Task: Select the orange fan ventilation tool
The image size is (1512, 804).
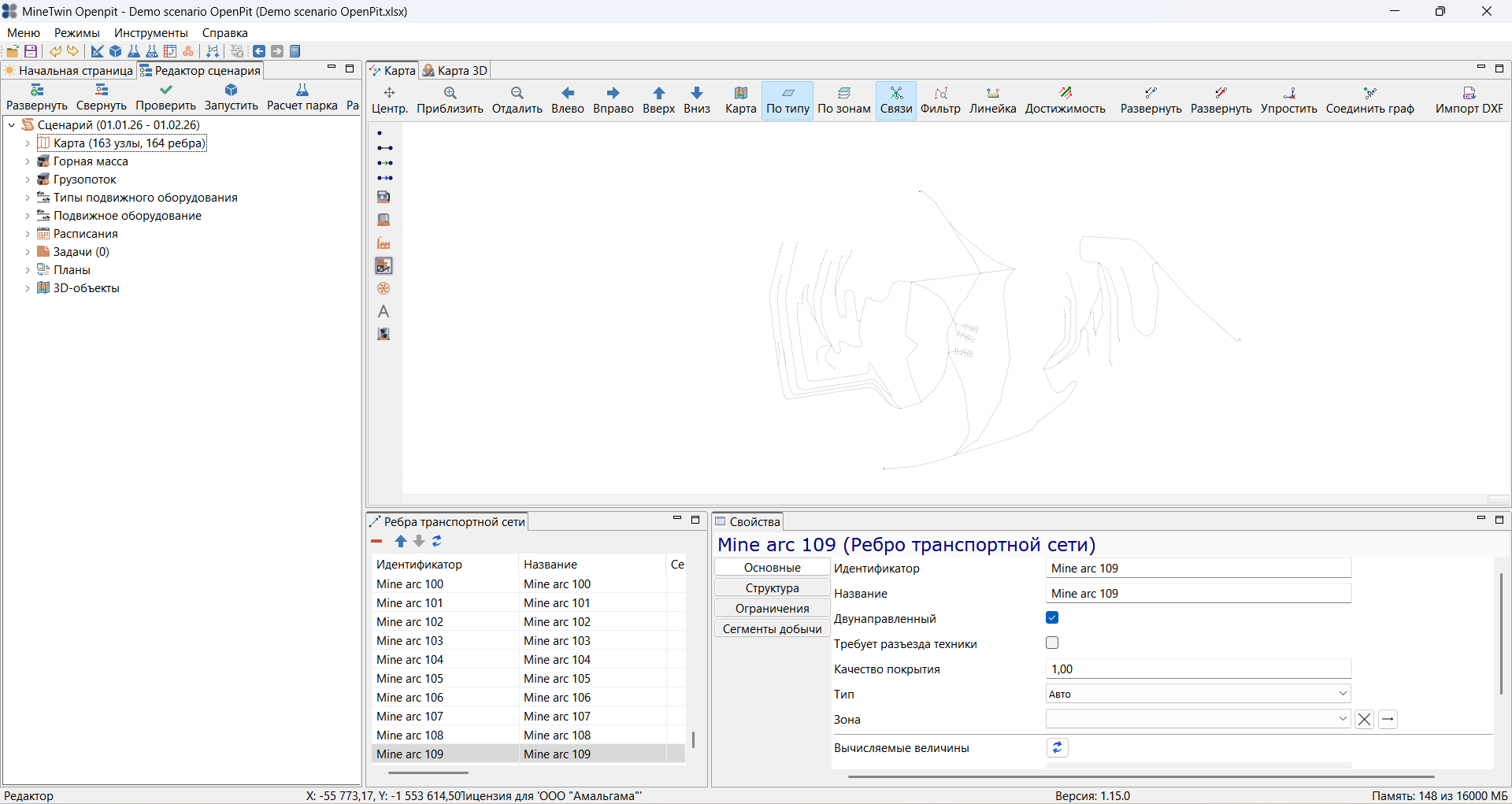Action: [x=384, y=288]
